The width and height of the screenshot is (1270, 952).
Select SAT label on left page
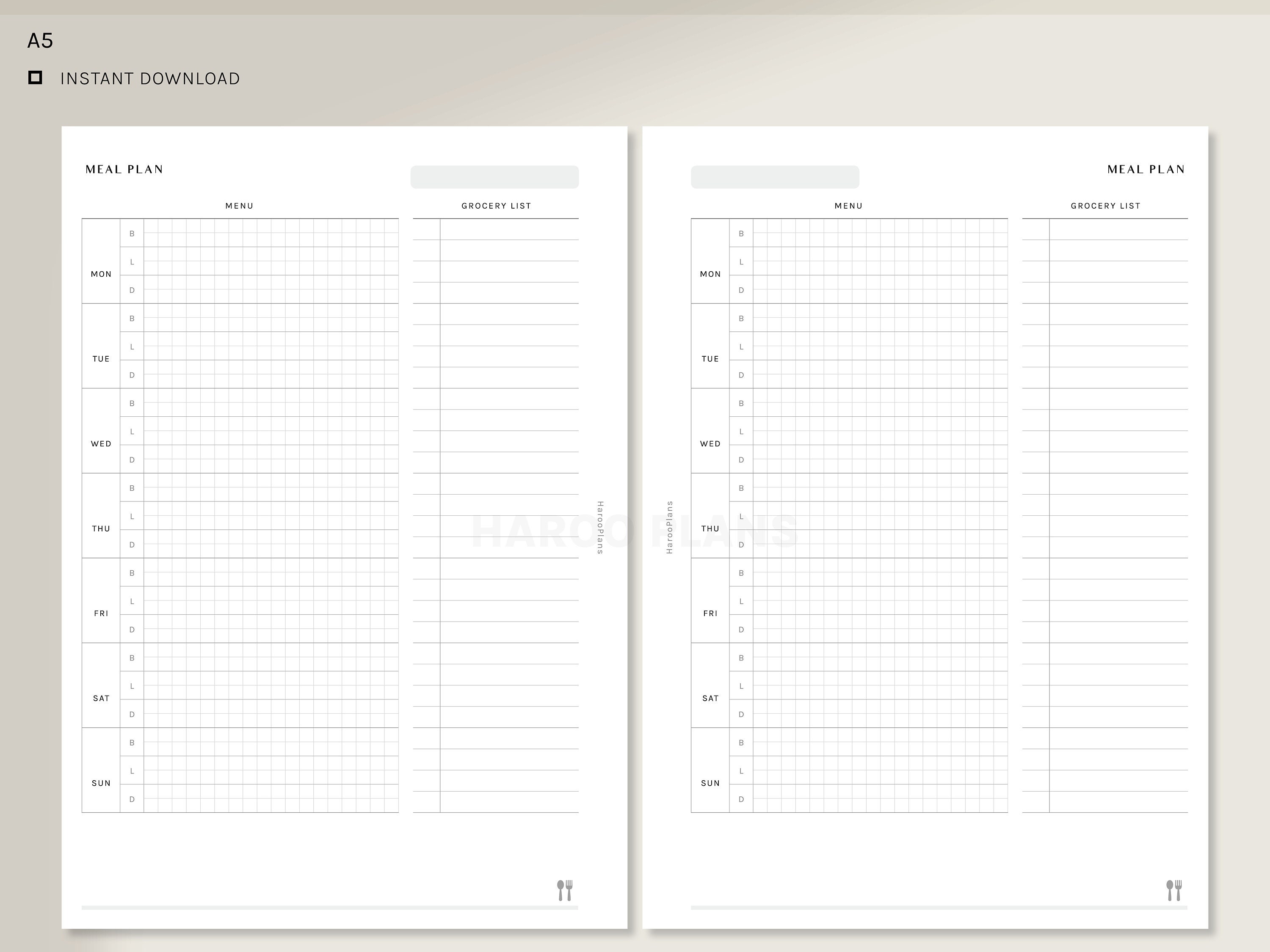101,699
